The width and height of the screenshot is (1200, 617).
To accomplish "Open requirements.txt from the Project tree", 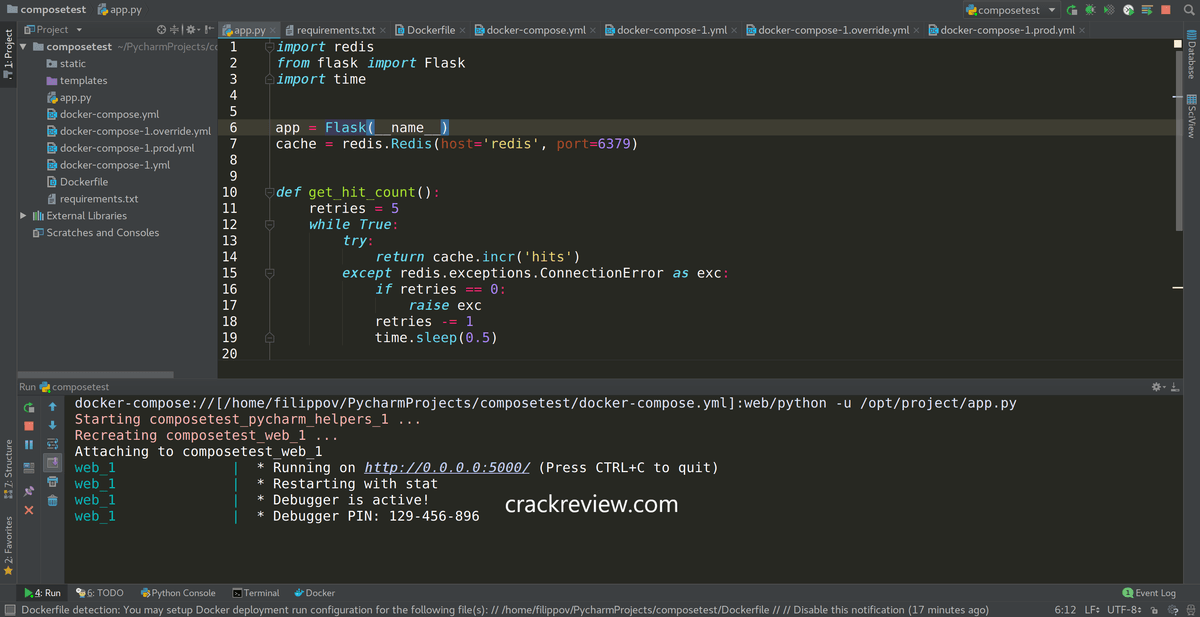I will click(95, 197).
